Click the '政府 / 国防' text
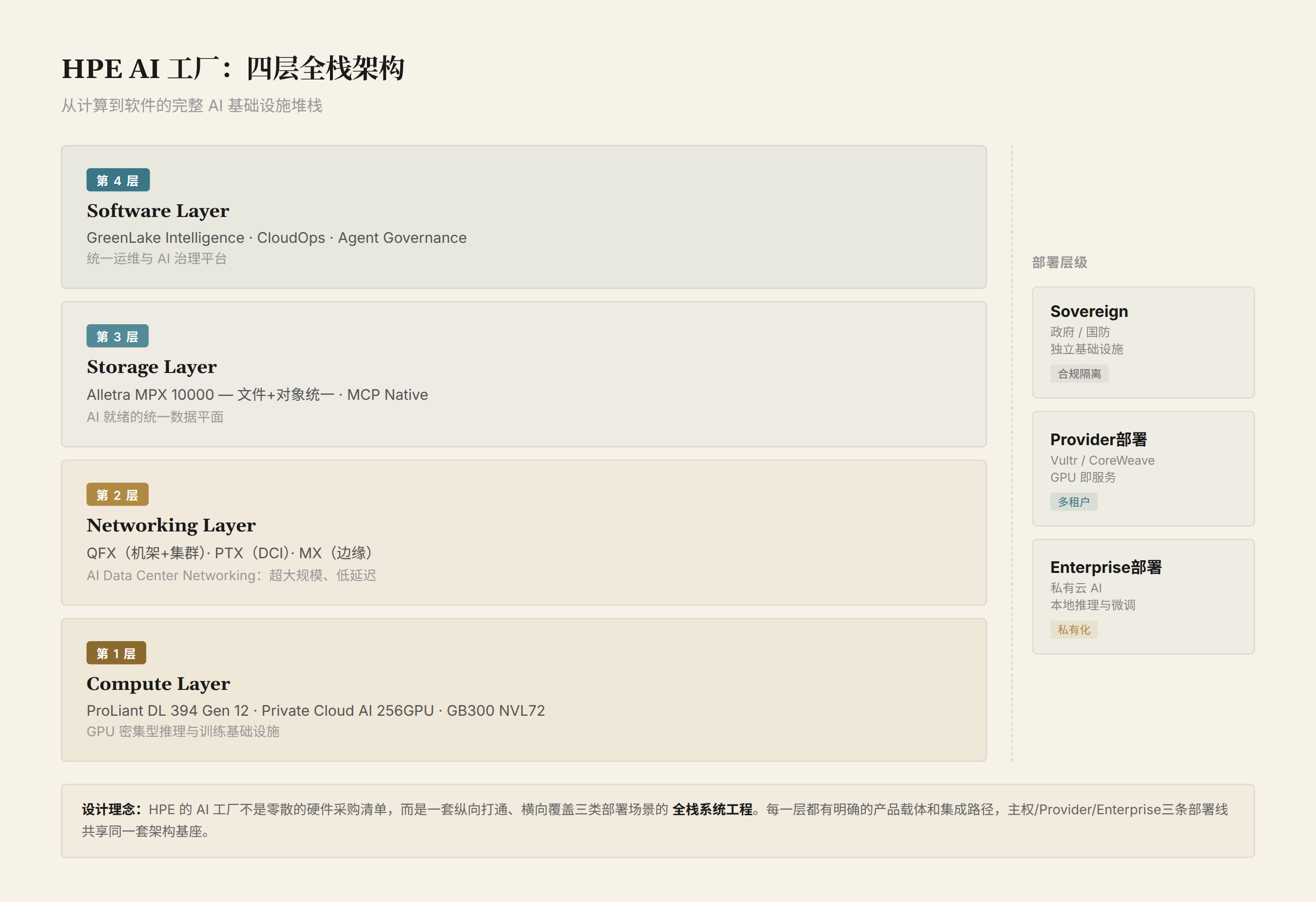This screenshot has width=1316, height=902. [1080, 332]
